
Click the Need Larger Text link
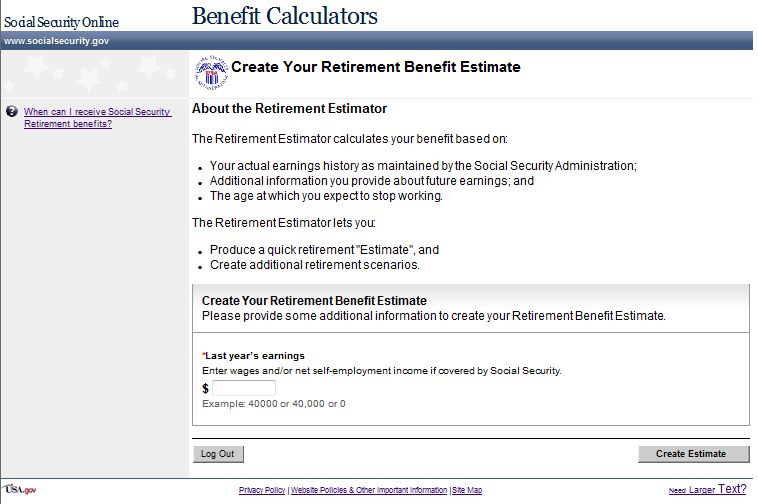[707, 489]
